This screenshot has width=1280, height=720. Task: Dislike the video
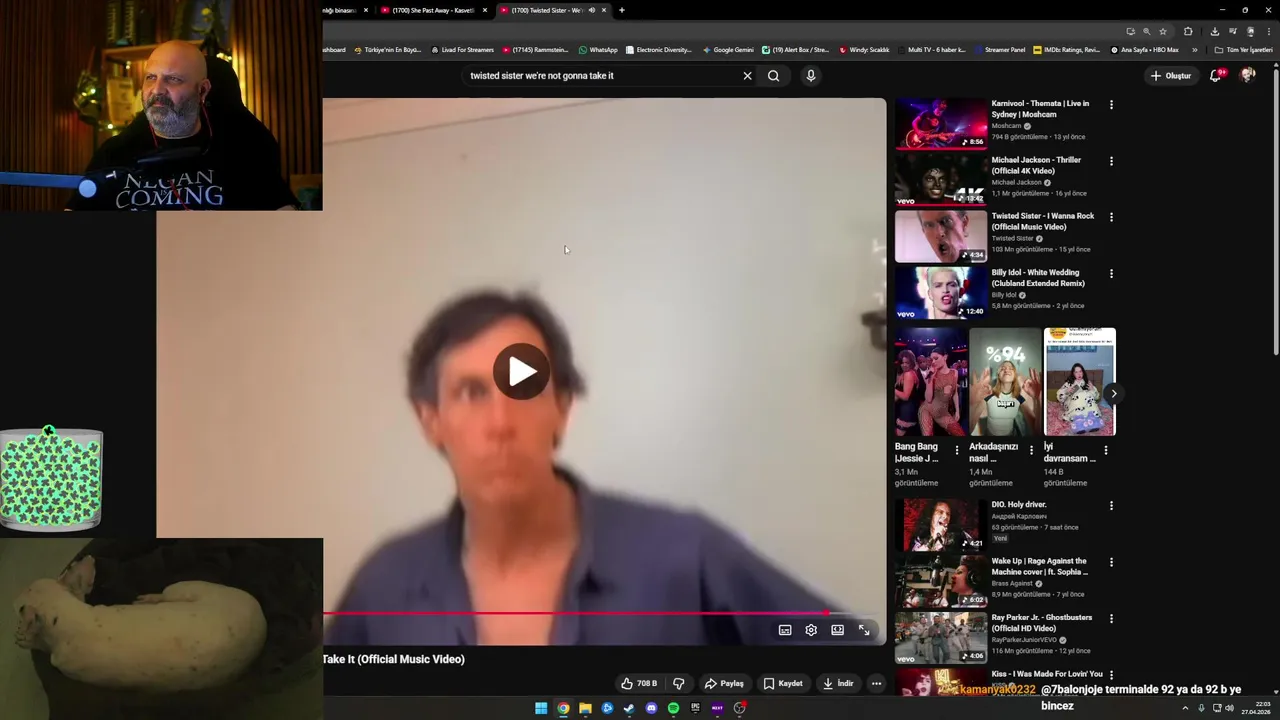tap(679, 684)
